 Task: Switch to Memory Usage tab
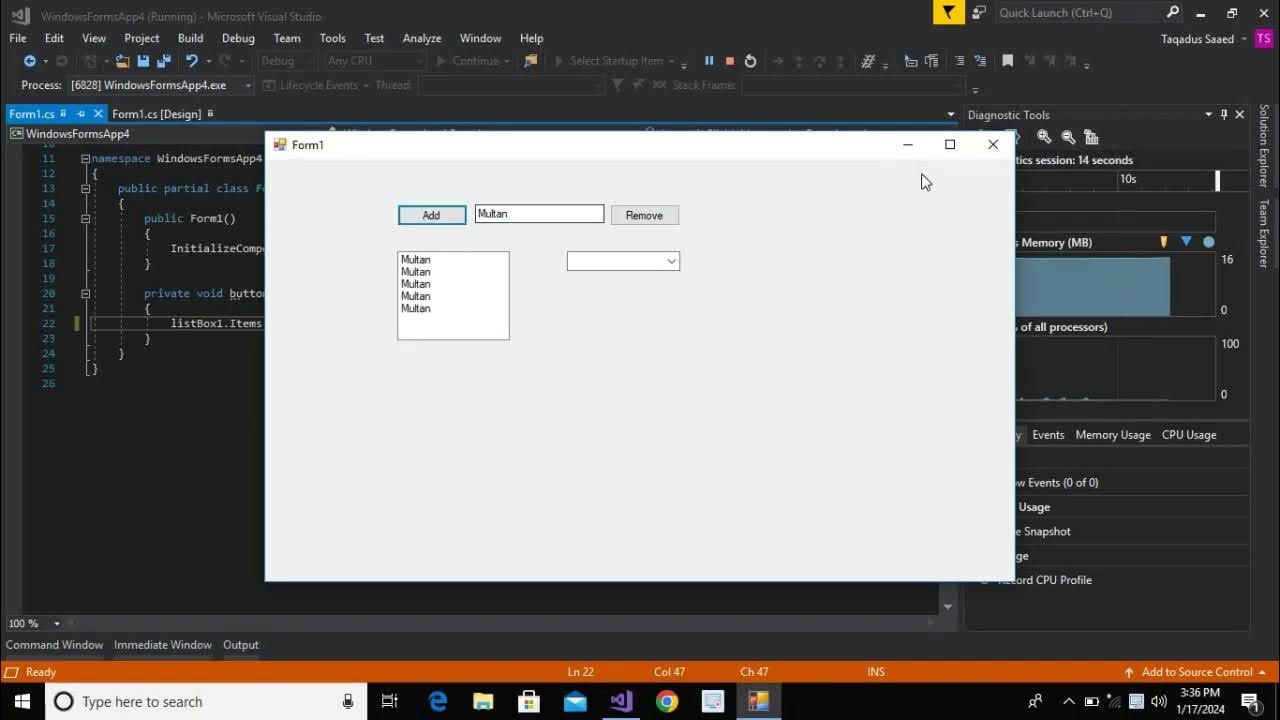[x=1113, y=435]
